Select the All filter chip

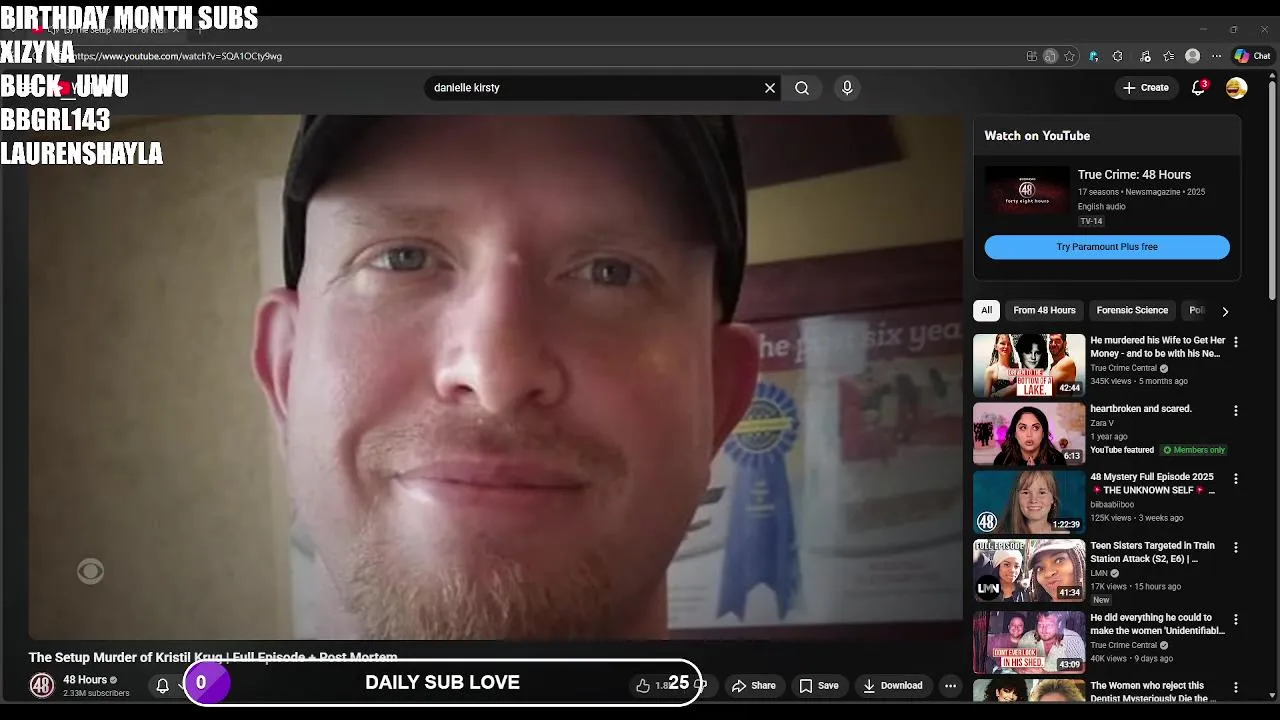[986, 310]
